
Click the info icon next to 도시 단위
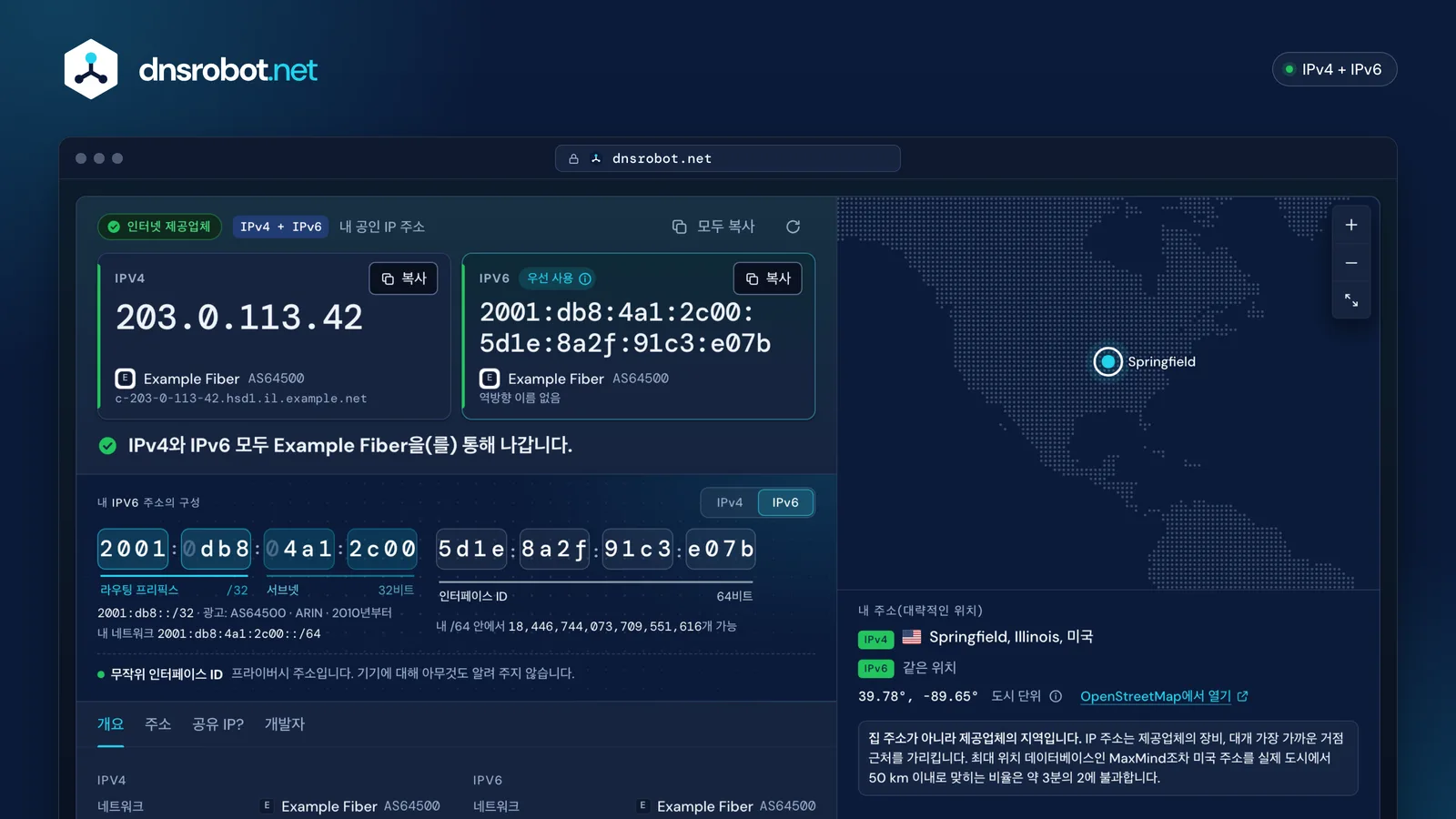(1056, 696)
